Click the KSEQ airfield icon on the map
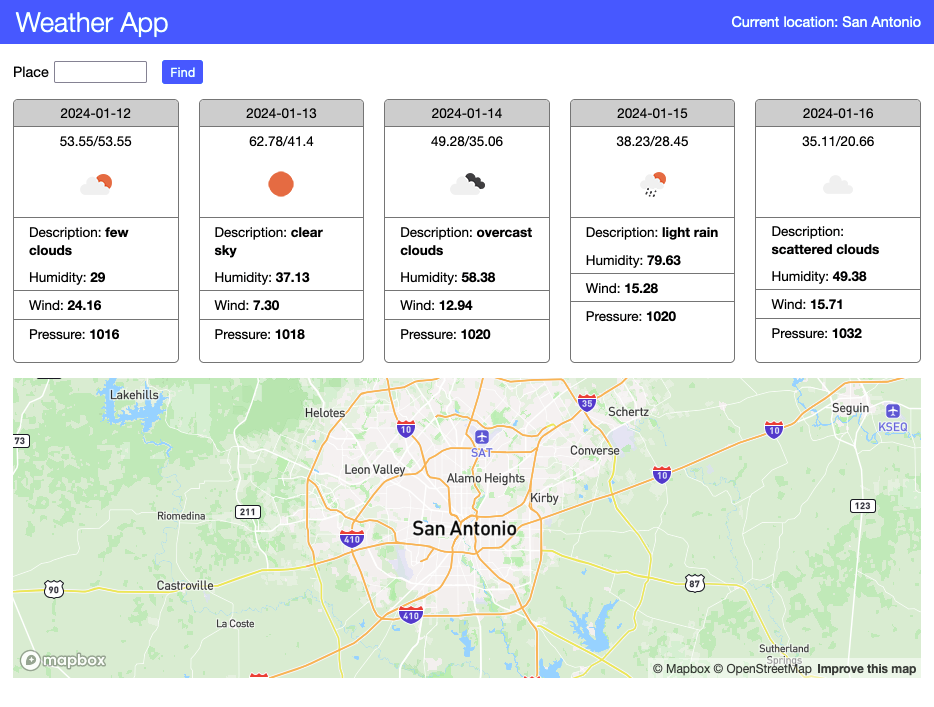 coord(891,412)
